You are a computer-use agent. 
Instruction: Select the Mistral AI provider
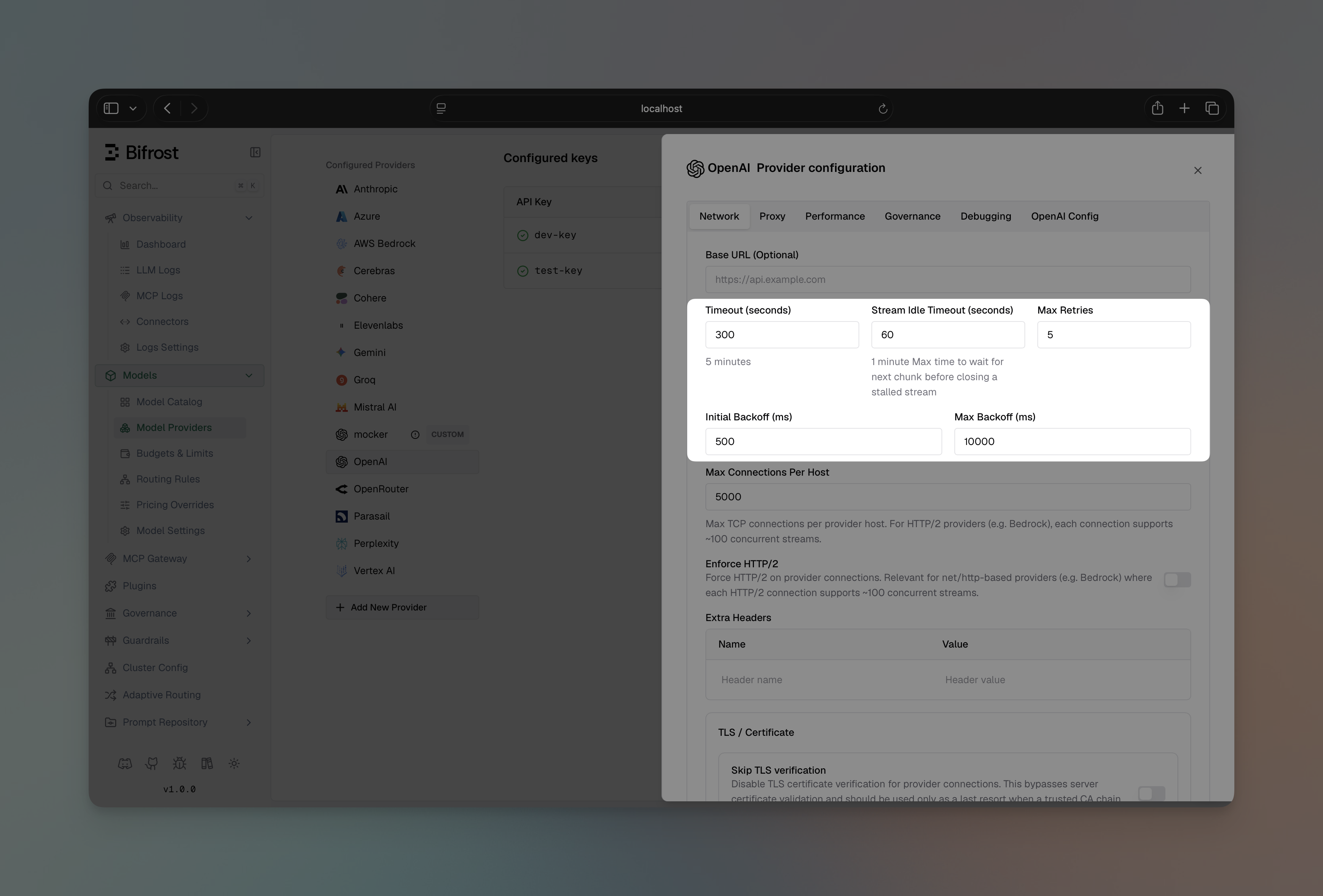[x=402, y=407]
